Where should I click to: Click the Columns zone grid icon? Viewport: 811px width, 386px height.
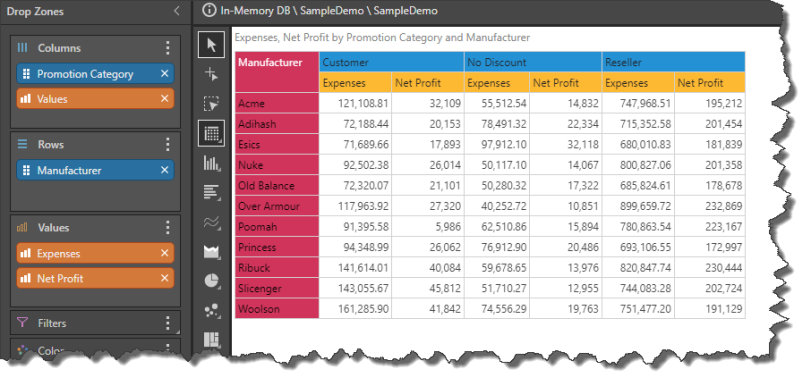(22, 48)
